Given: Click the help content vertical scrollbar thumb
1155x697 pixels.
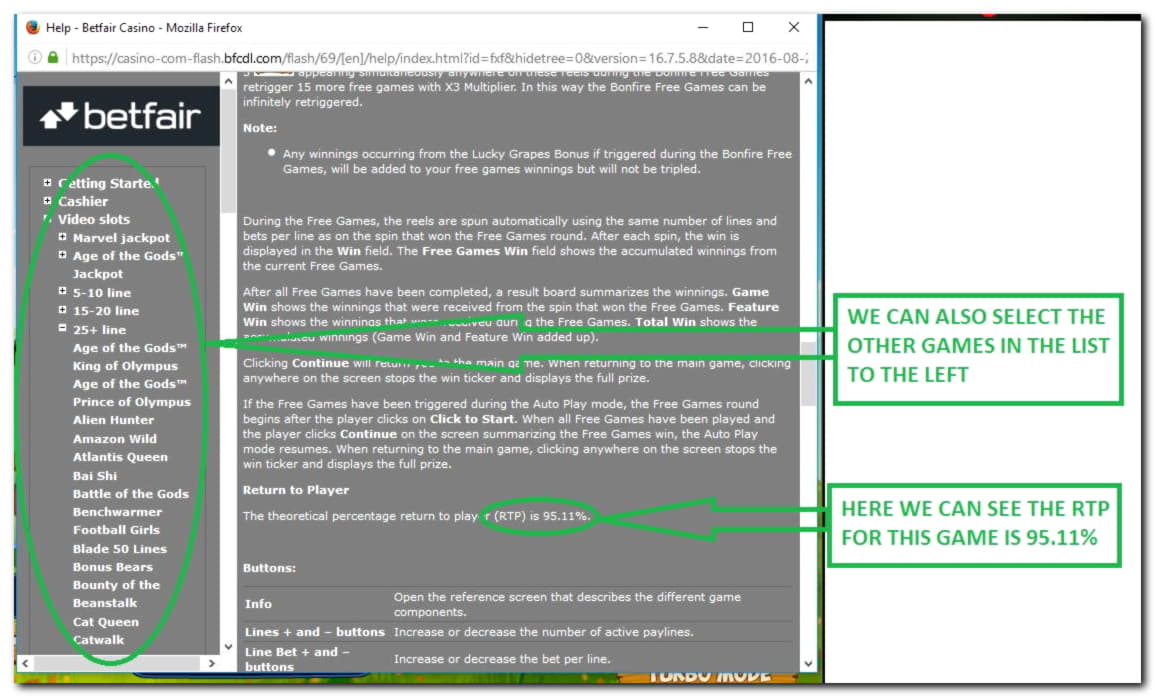Looking at the screenshot, I should tap(808, 373).
